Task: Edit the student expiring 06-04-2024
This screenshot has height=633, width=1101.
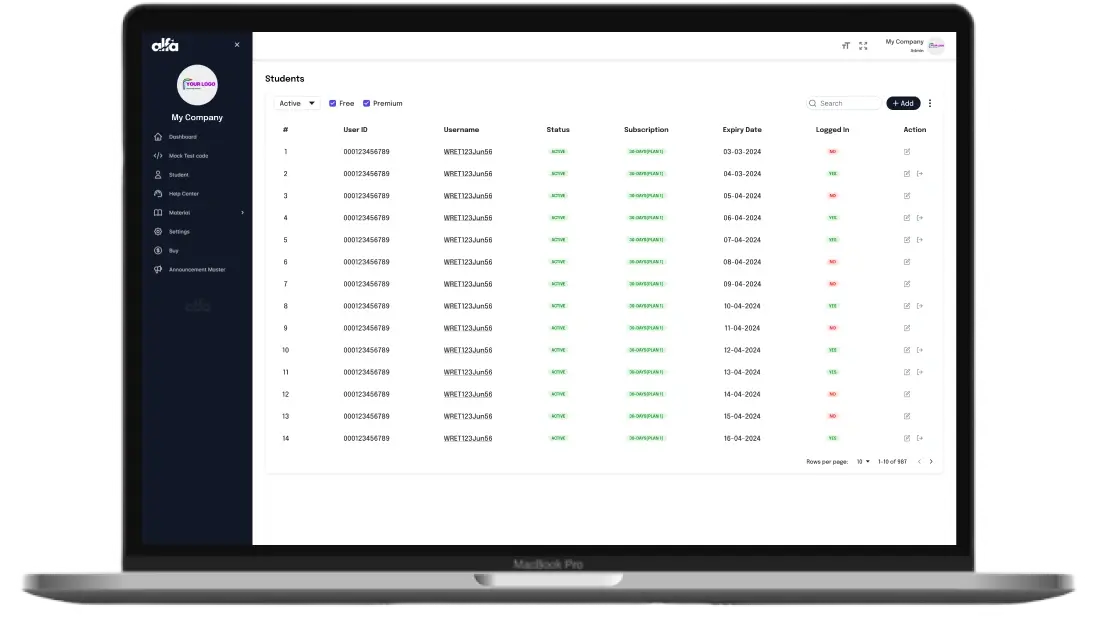Action: coord(906,218)
